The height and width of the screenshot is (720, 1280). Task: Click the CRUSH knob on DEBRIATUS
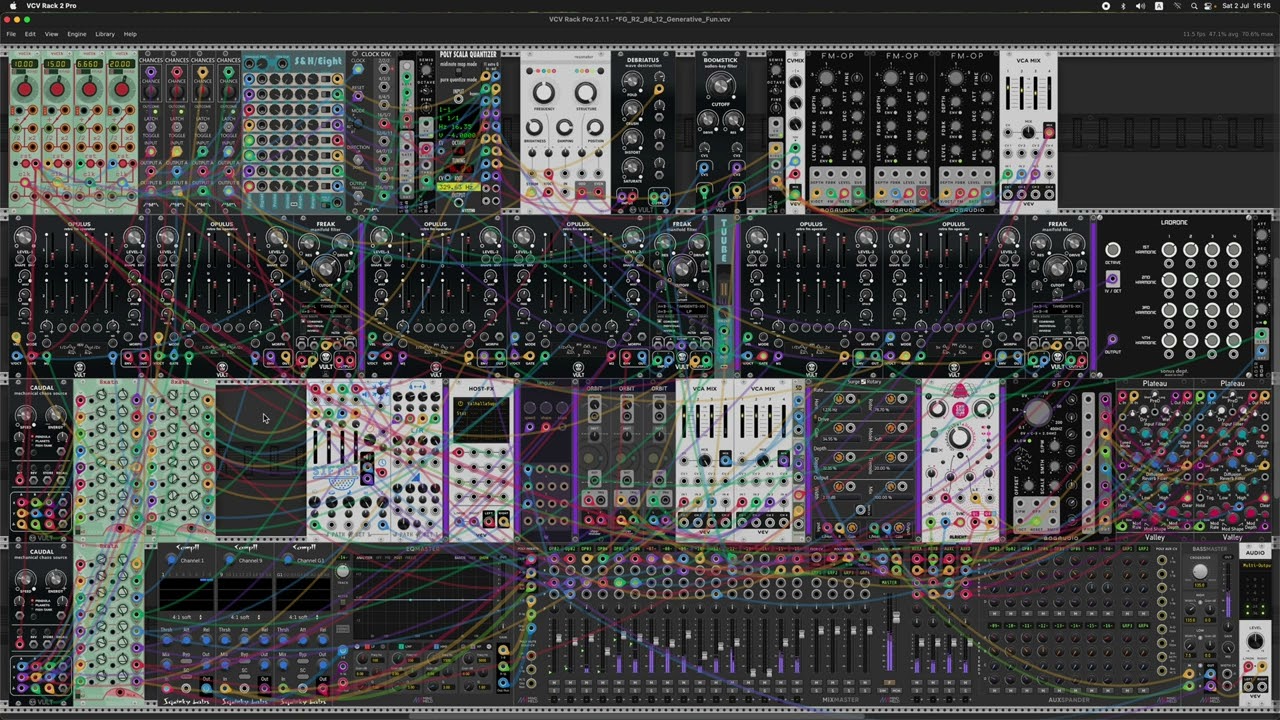pyautogui.click(x=631, y=108)
